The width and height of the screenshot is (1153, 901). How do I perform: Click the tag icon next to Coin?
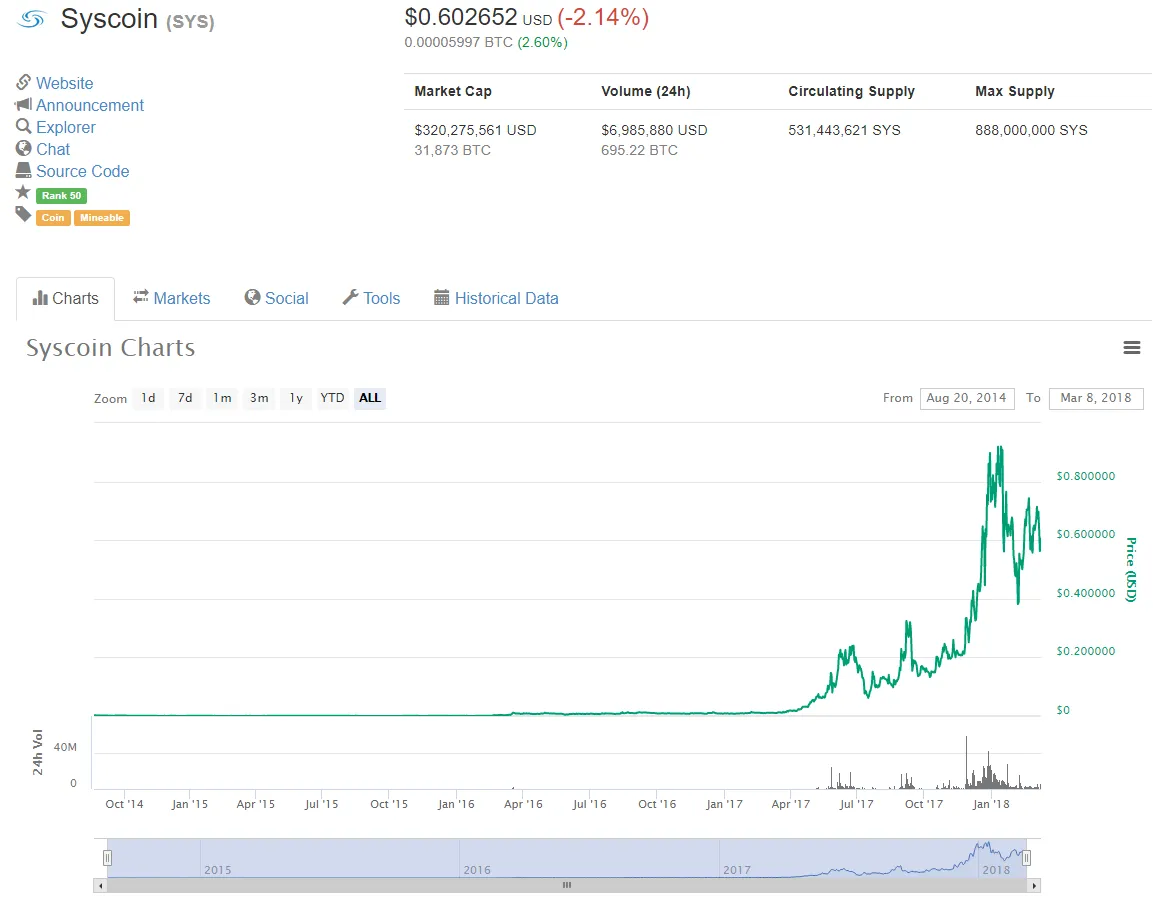24,215
